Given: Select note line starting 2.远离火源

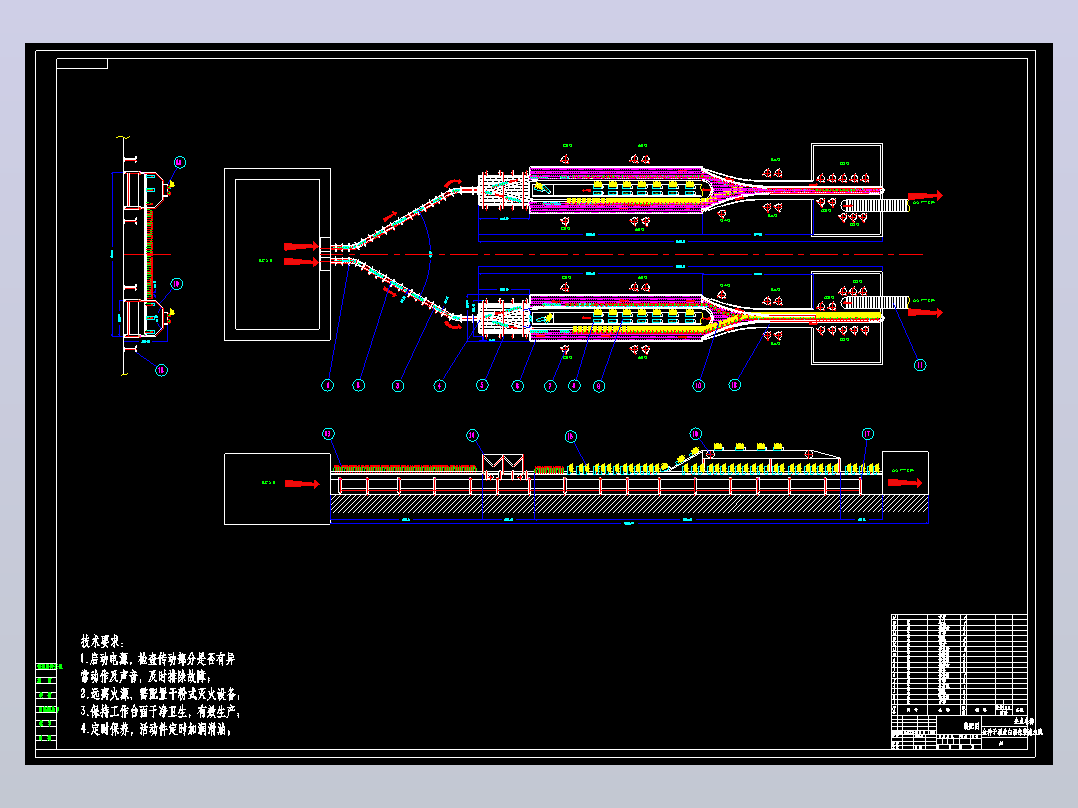Looking at the screenshot, I should [160, 694].
